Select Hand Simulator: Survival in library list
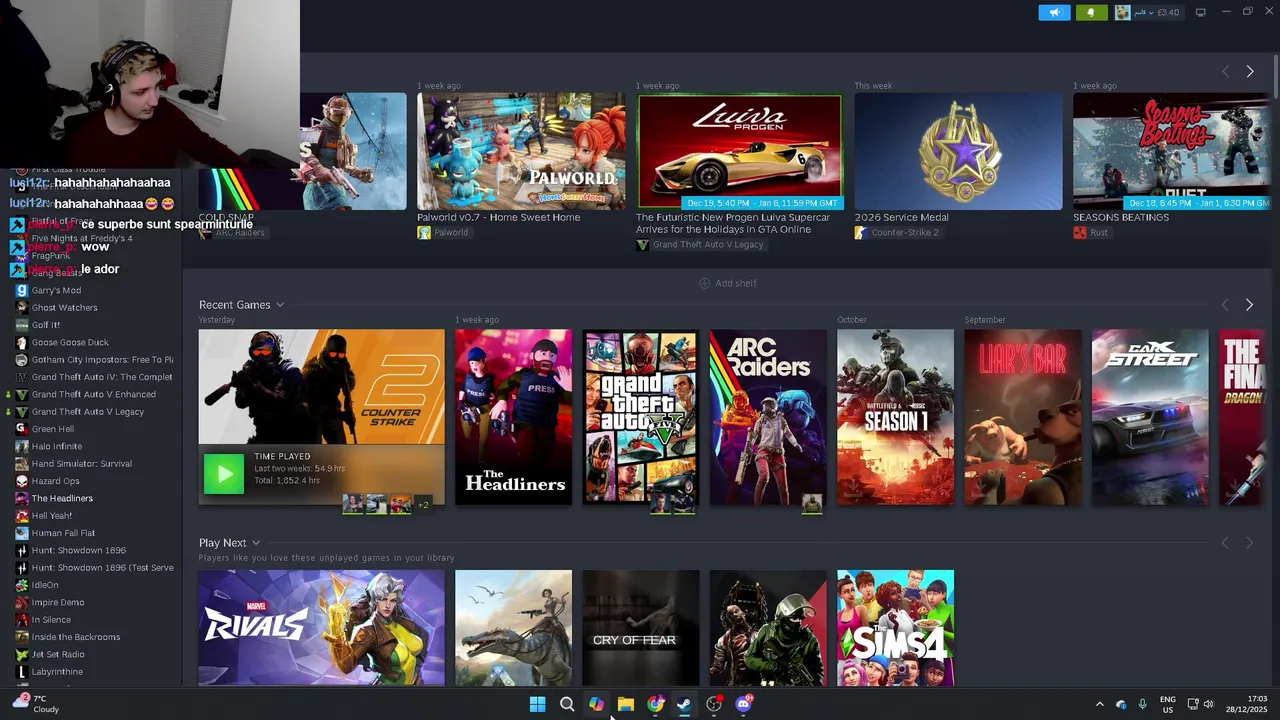The height and width of the screenshot is (720, 1280). click(82, 464)
